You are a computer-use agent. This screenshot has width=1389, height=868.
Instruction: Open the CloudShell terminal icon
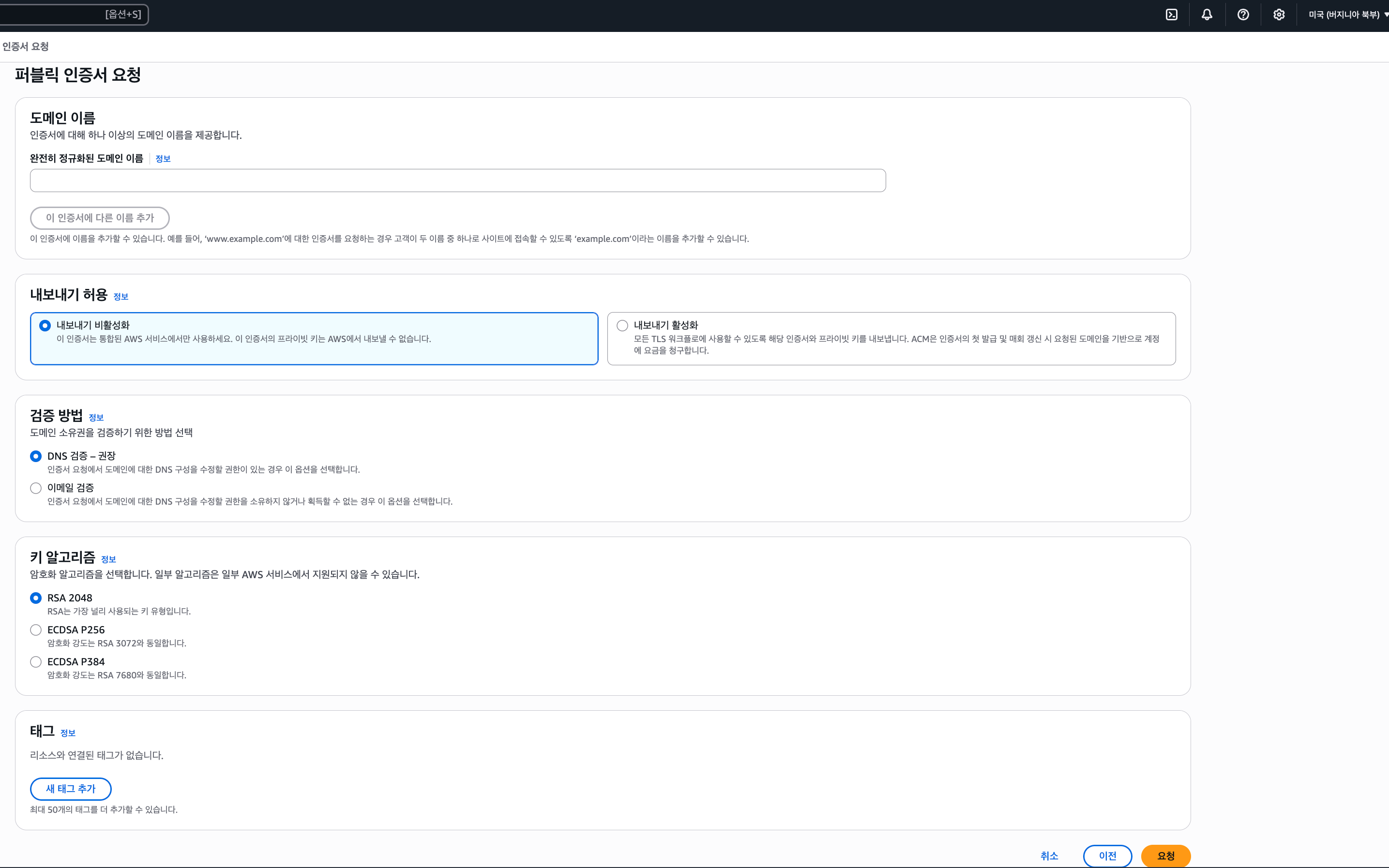(1171, 15)
